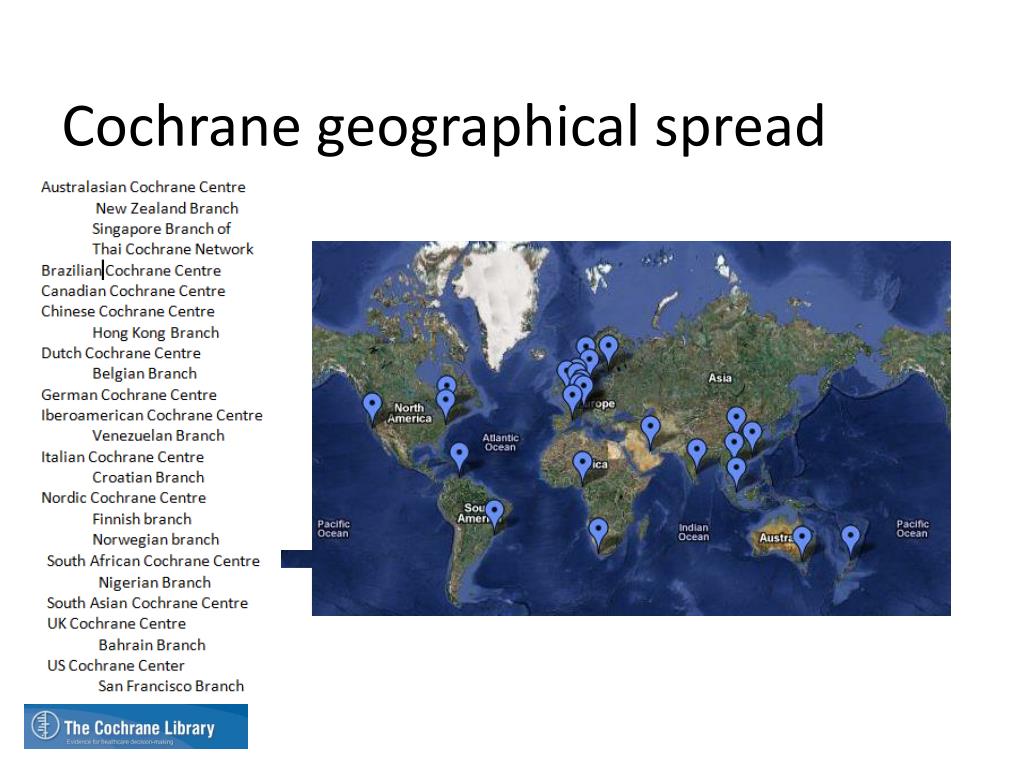Screen dimensions: 1024x768
Task: Click the New Zealand Branch entry
Action: pyautogui.click(x=167, y=208)
